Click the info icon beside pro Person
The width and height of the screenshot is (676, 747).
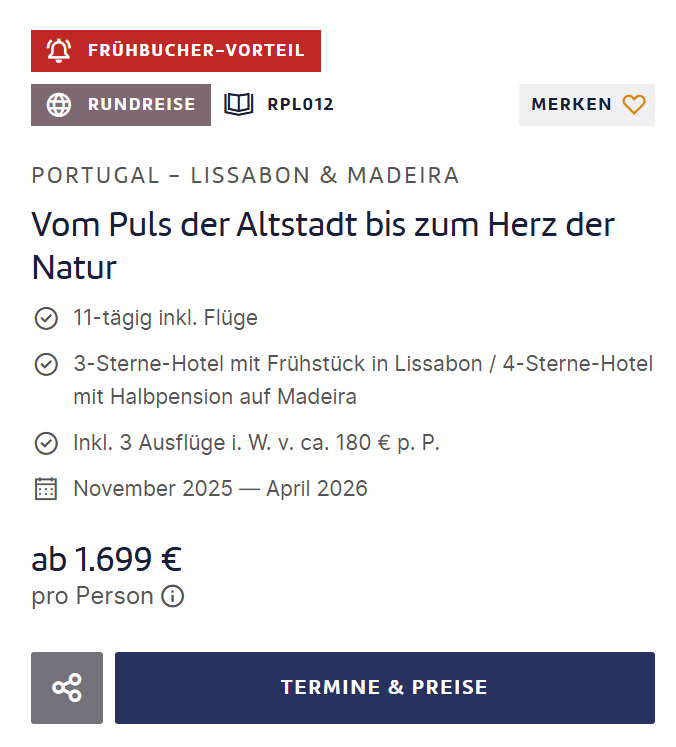click(x=172, y=596)
